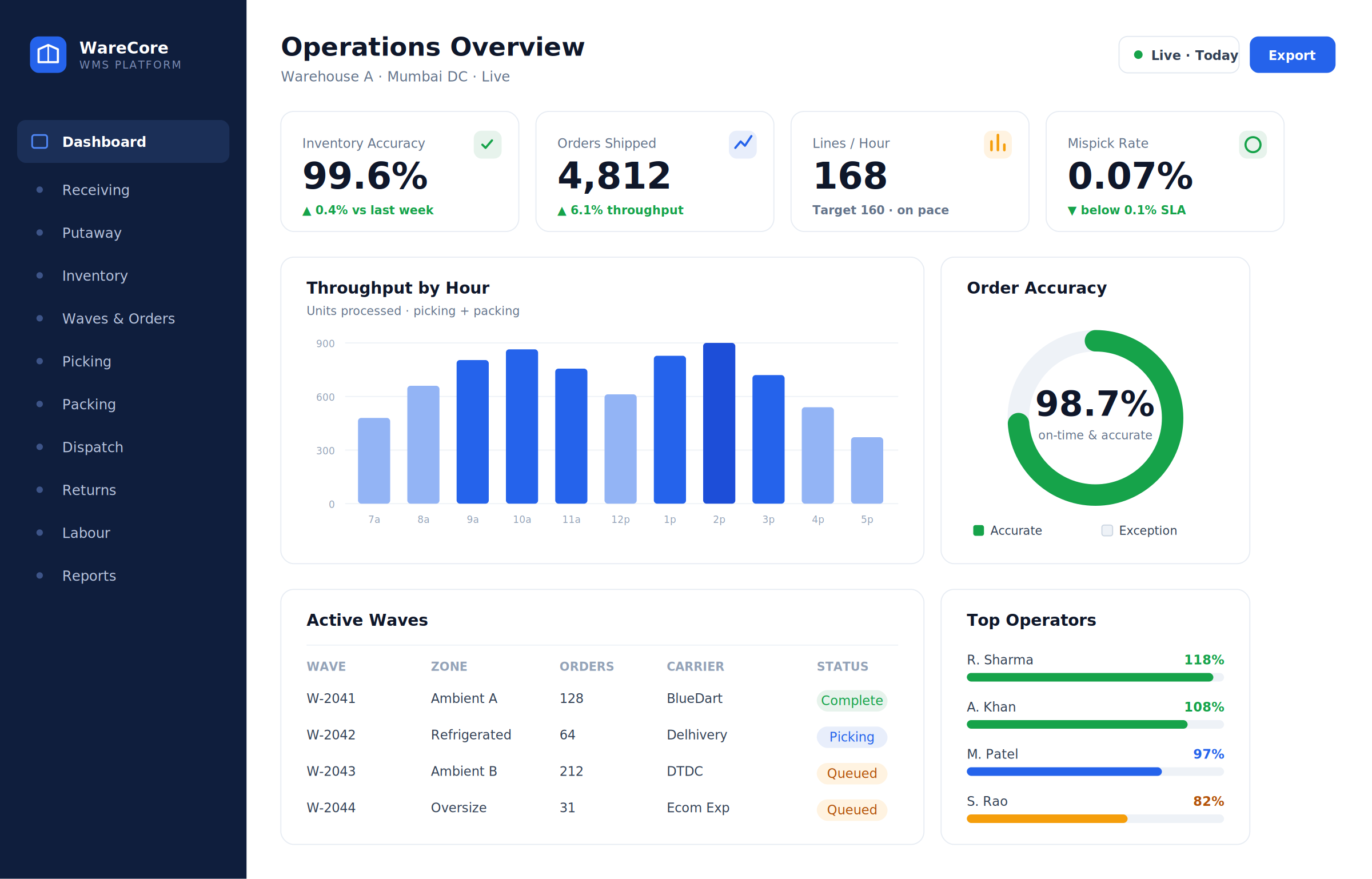The width and height of the screenshot is (1372, 879).
Task: Click the WareCore logo icon
Action: (48, 55)
